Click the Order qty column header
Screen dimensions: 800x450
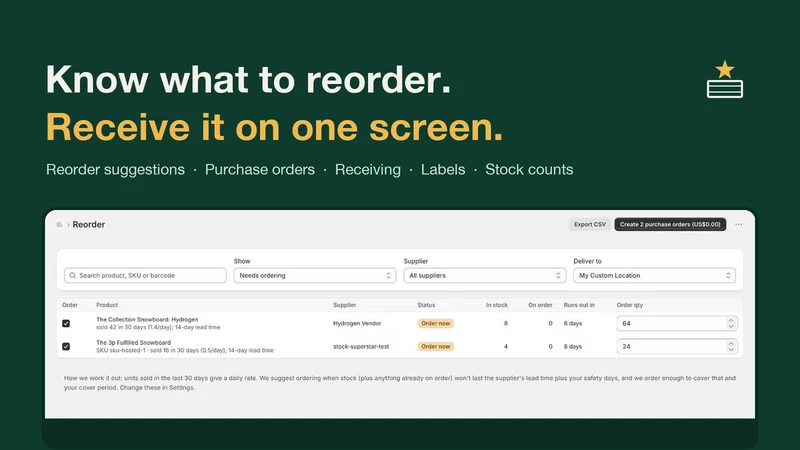[630, 305]
